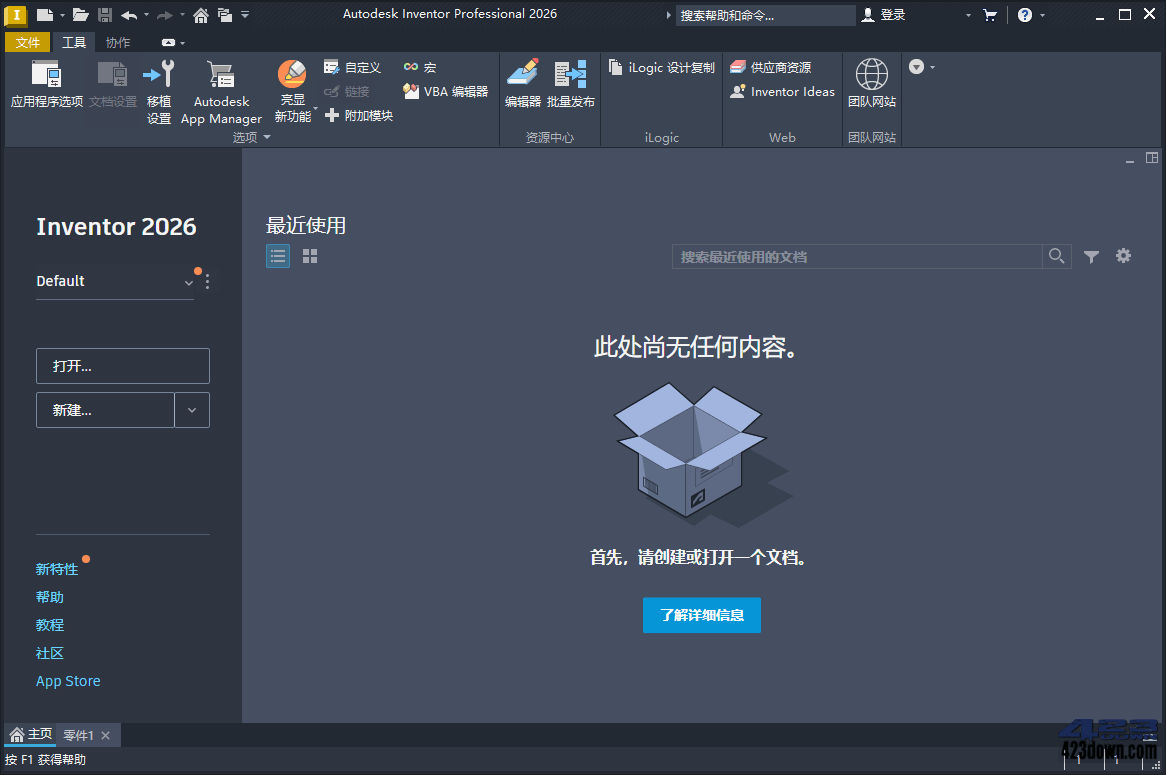Open the App Store link

67,681
